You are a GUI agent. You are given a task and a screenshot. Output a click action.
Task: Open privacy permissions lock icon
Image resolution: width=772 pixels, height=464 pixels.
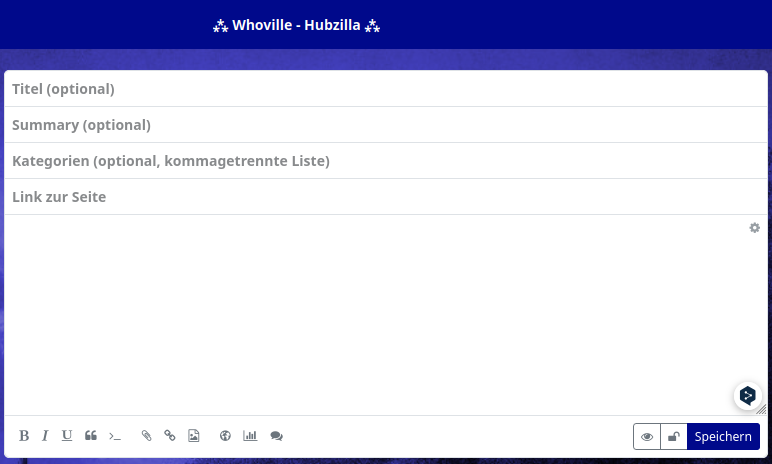pyautogui.click(x=674, y=437)
